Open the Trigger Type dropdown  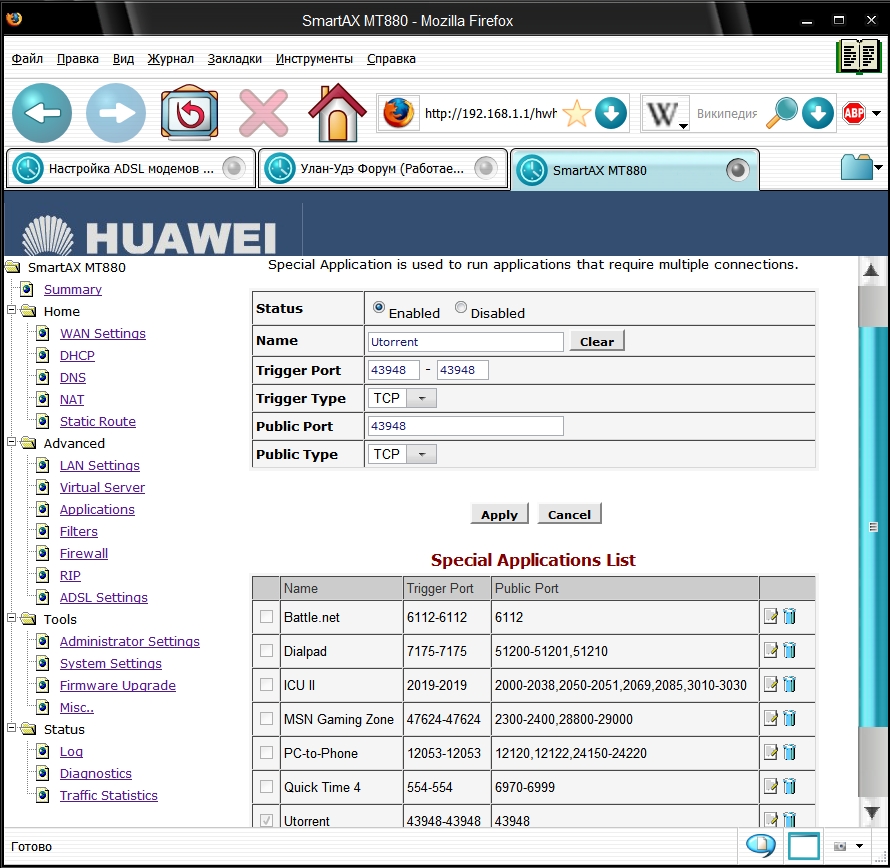click(x=420, y=397)
